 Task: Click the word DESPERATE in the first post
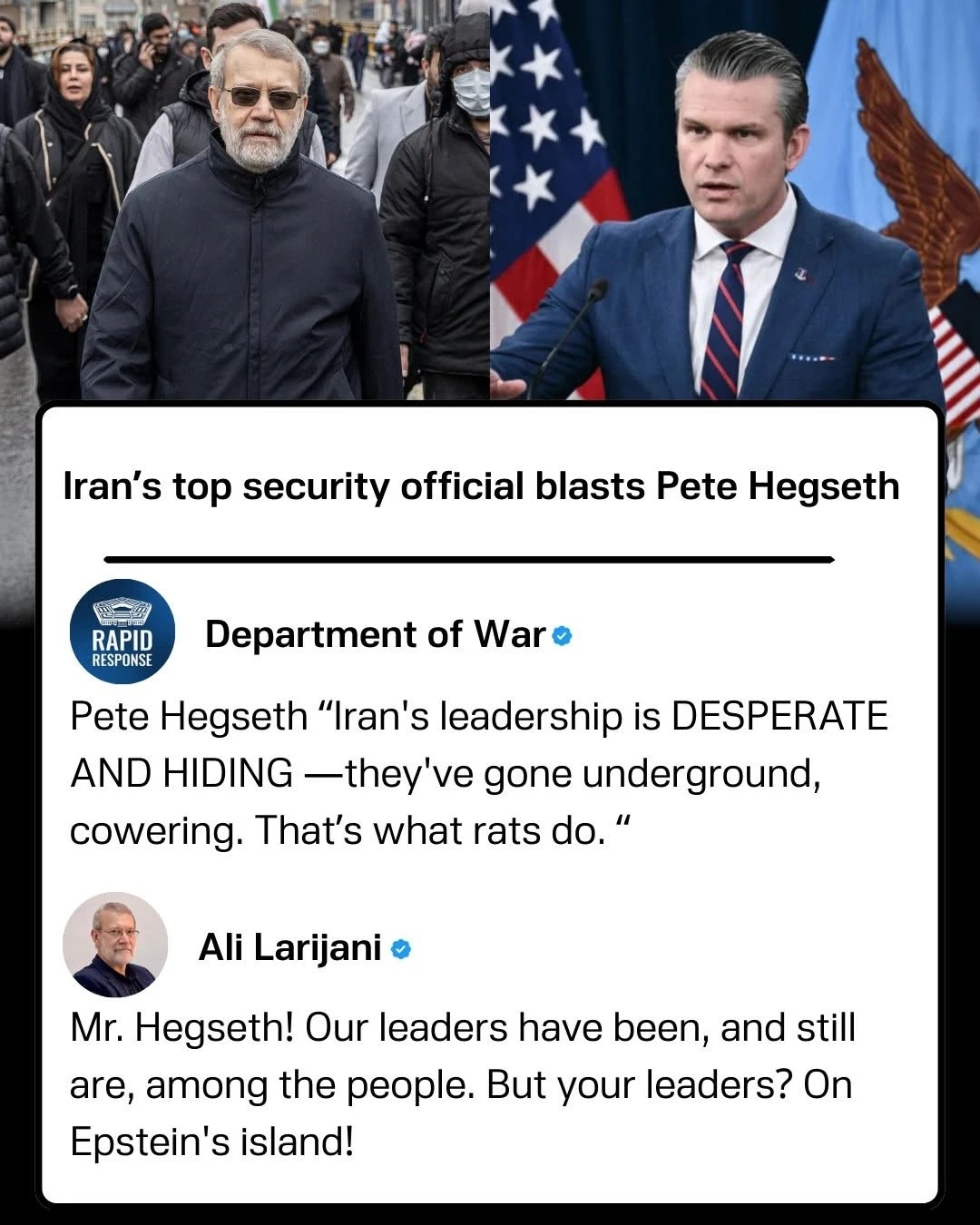[x=779, y=717]
